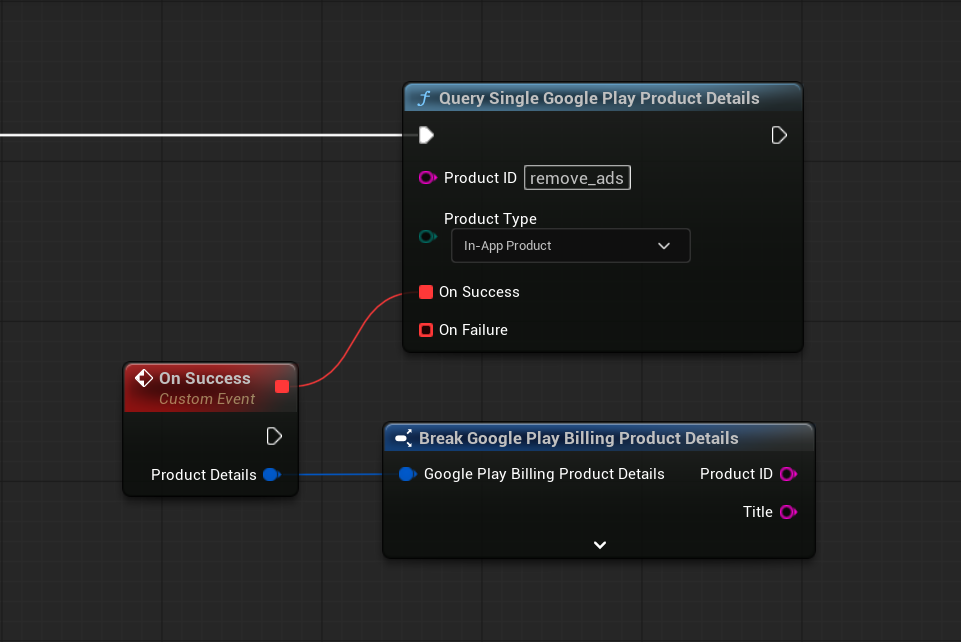Viewport: 961px width, 642px height.
Task: Click the Product Type label
Action: [x=490, y=219]
